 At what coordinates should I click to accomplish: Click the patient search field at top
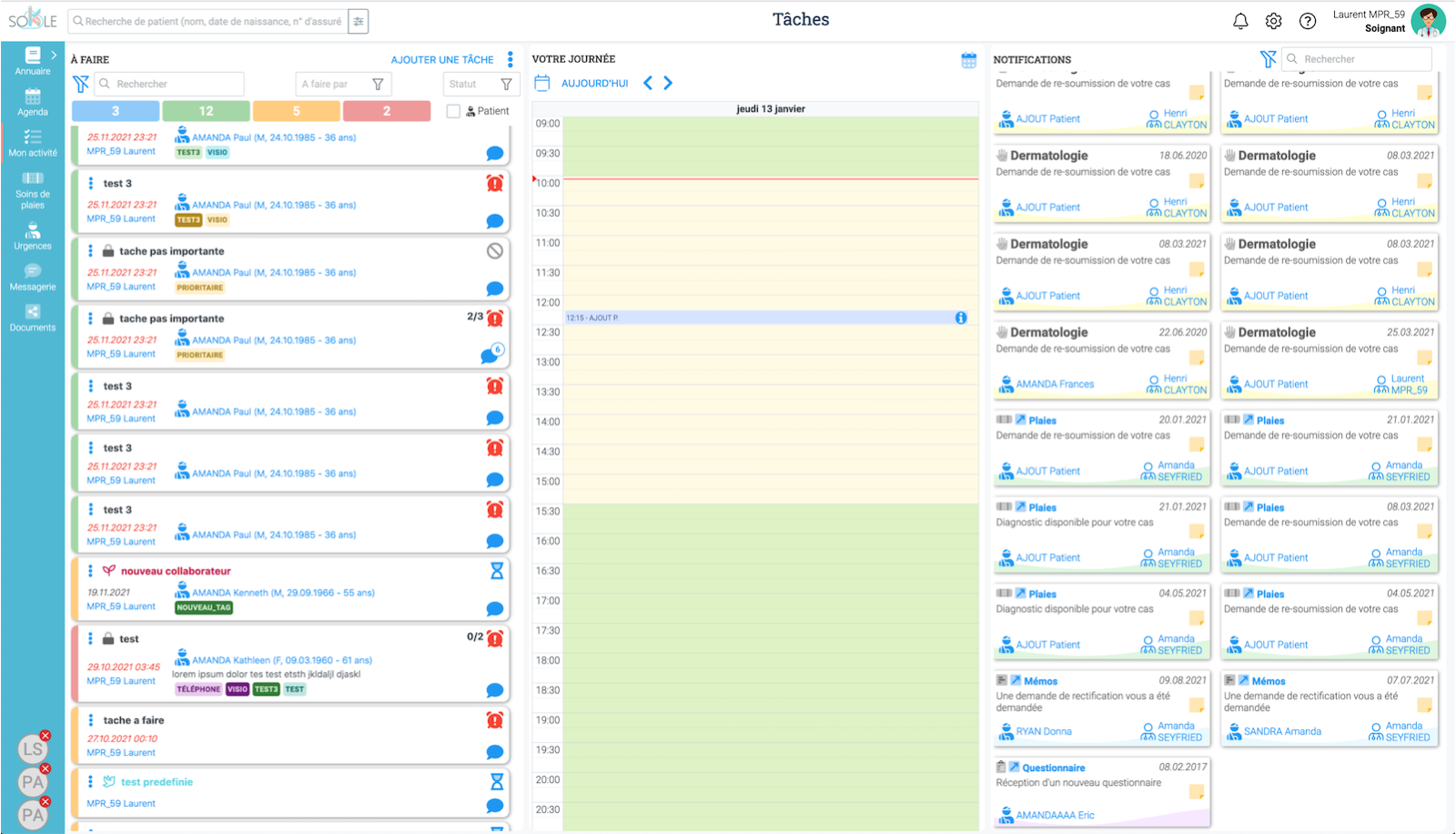point(208,21)
